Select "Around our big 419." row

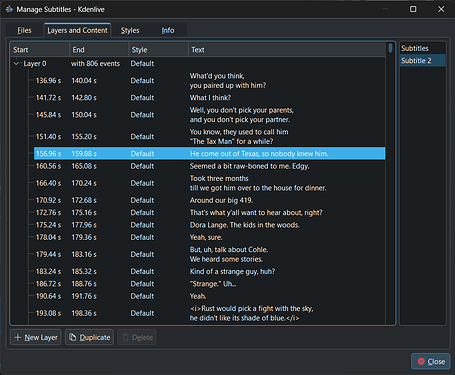(210, 200)
